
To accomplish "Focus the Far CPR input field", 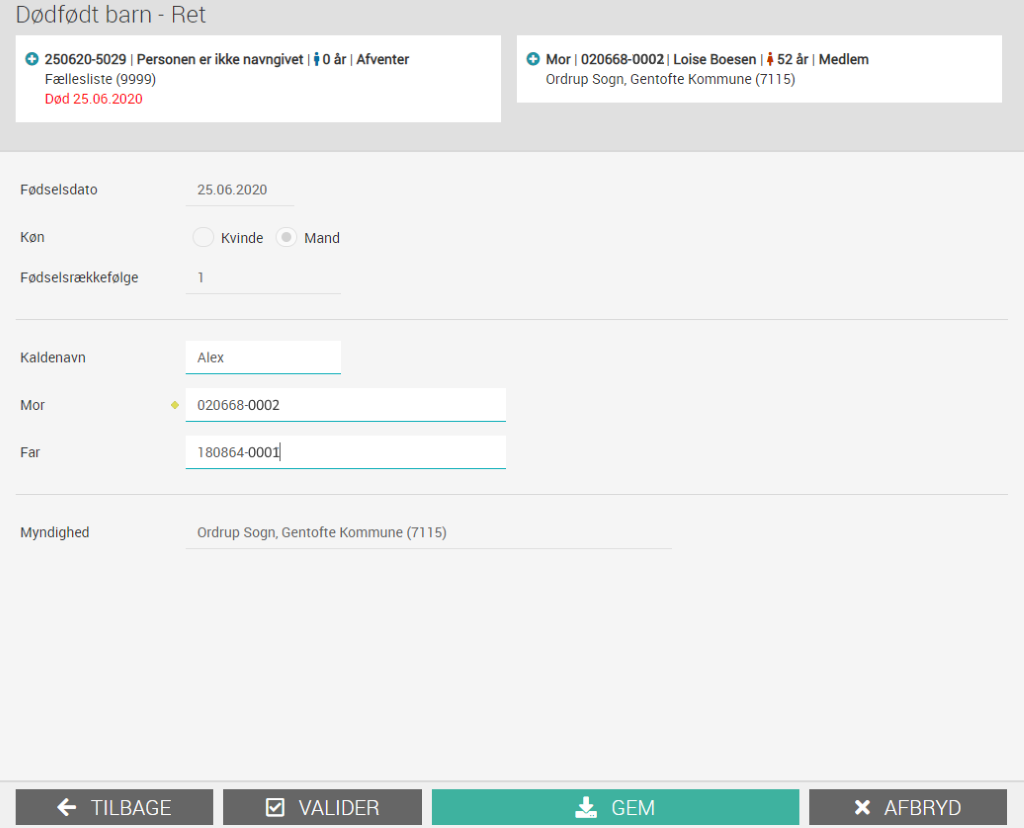I will [x=345, y=452].
